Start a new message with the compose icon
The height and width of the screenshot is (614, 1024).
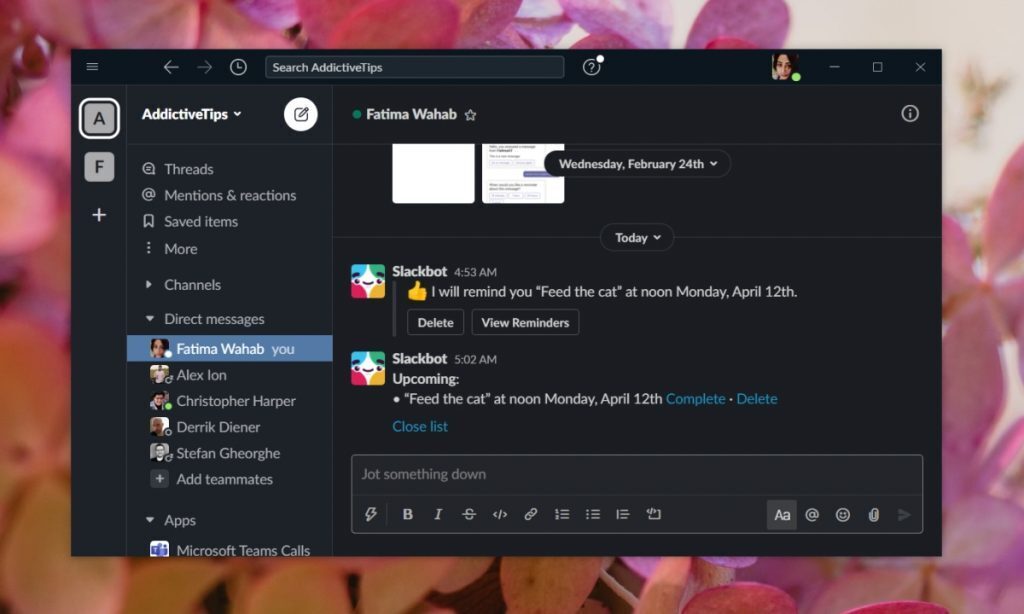[299, 114]
